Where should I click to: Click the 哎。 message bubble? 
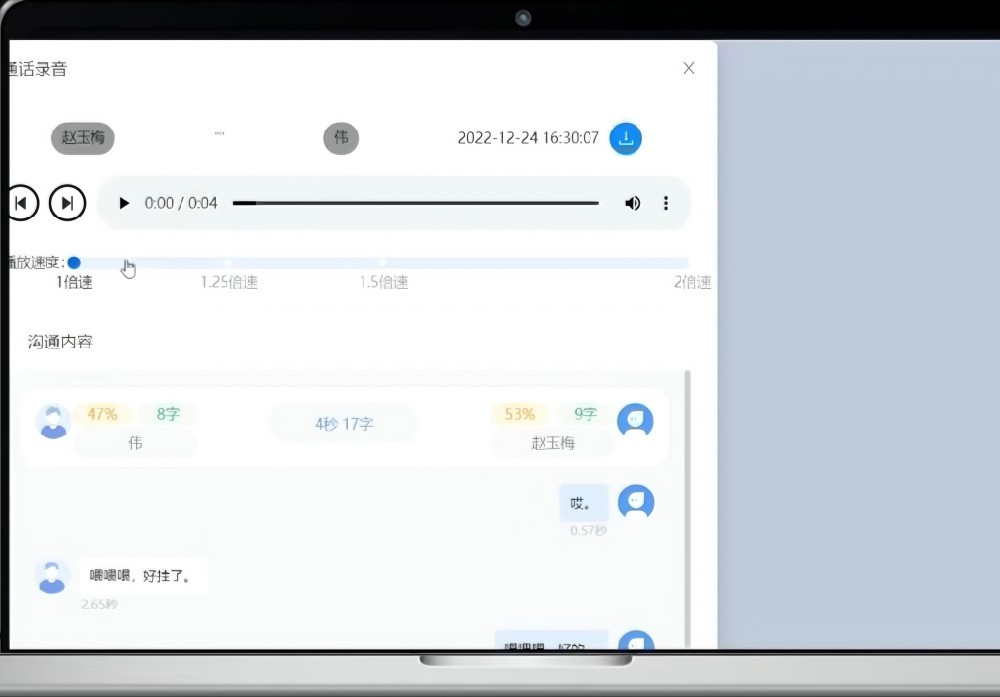pyautogui.click(x=584, y=504)
